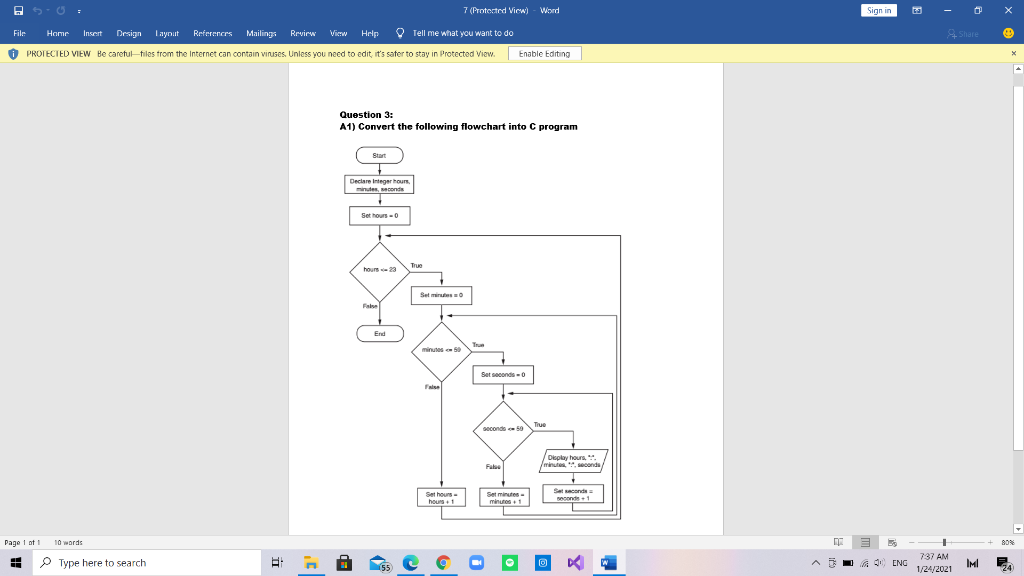Select the Undo icon
The height and width of the screenshot is (576, 1024).
36,10
